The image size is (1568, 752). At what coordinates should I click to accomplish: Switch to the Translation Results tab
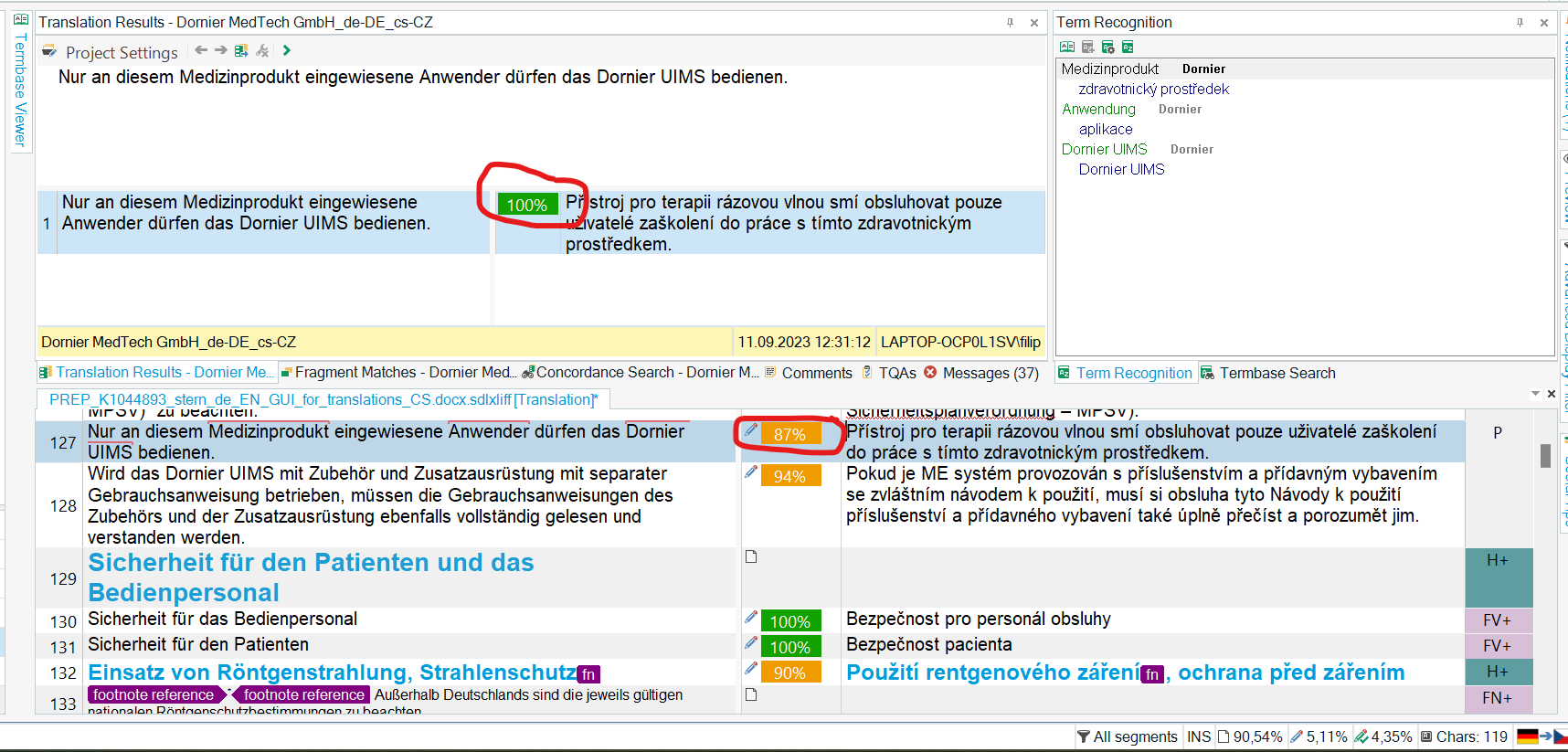[x=156, y=372]
